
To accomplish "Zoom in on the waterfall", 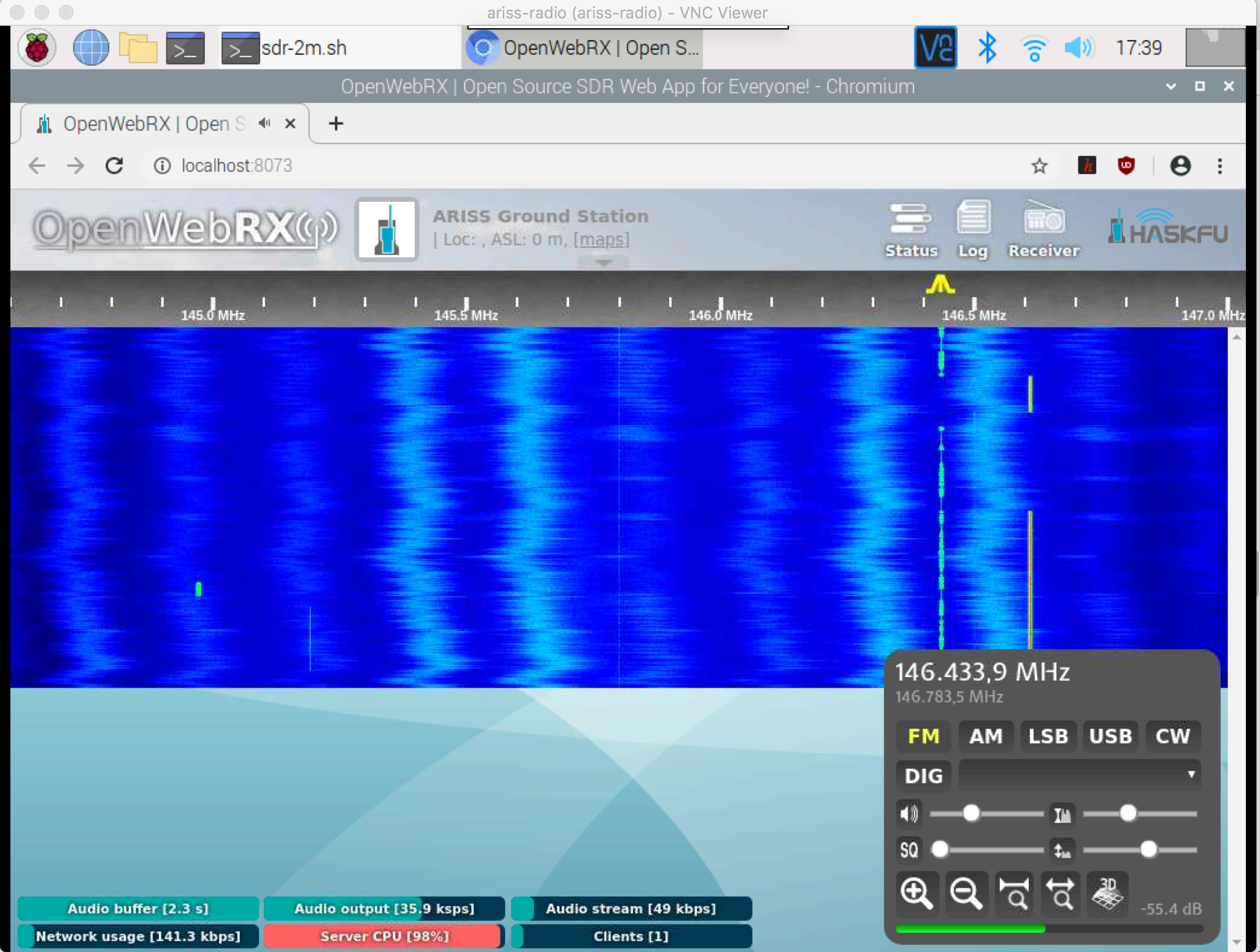I will [x=917, y=893].
